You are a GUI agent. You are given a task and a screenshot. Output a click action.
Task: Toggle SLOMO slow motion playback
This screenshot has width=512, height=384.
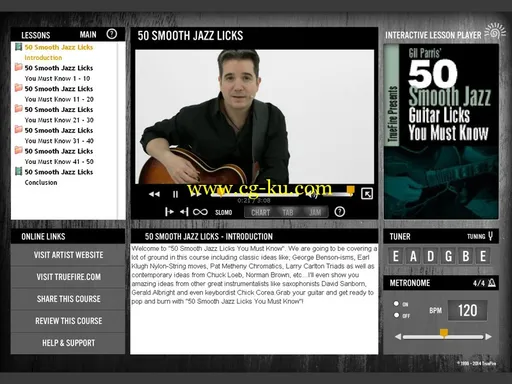[x=223, y=212]
